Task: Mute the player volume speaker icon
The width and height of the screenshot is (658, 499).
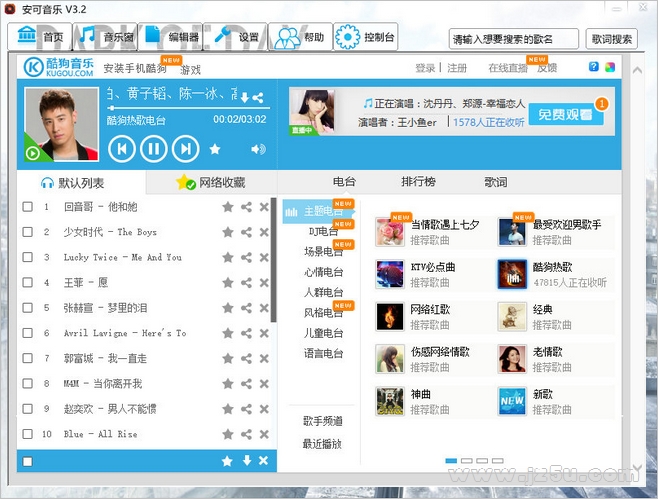Action: pos(258,149)
